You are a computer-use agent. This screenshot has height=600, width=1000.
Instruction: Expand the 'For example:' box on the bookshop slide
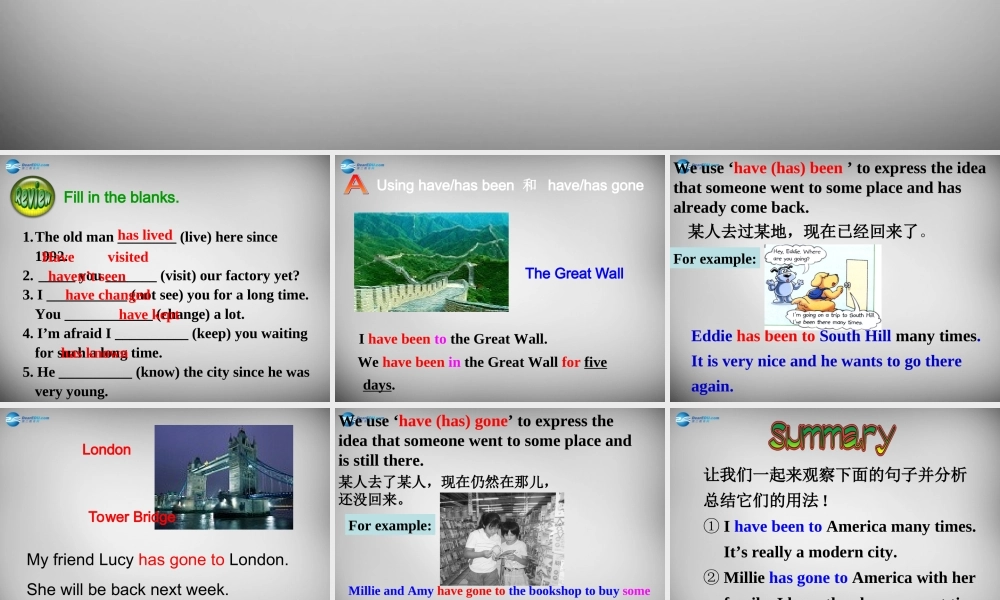389,525
